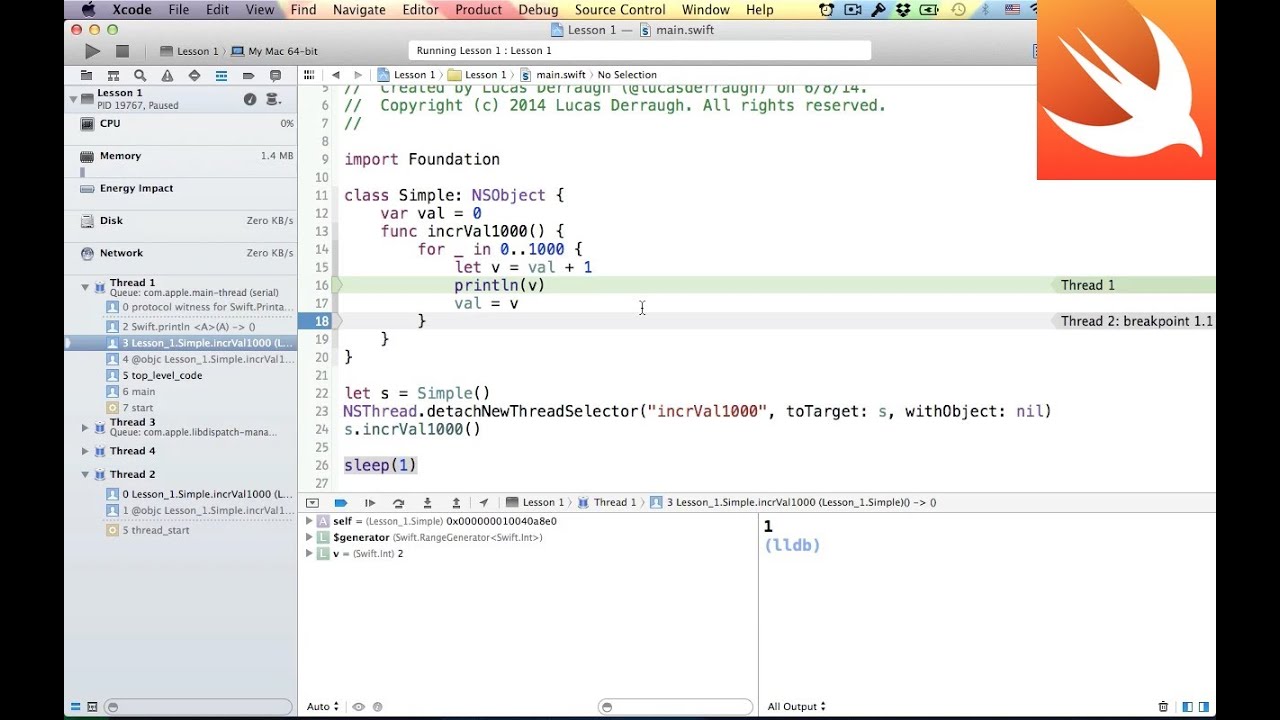Click the Step Into button
The height and width of the screenshot is (720, 1280).
pyautogui.click(x=427, y=503)
